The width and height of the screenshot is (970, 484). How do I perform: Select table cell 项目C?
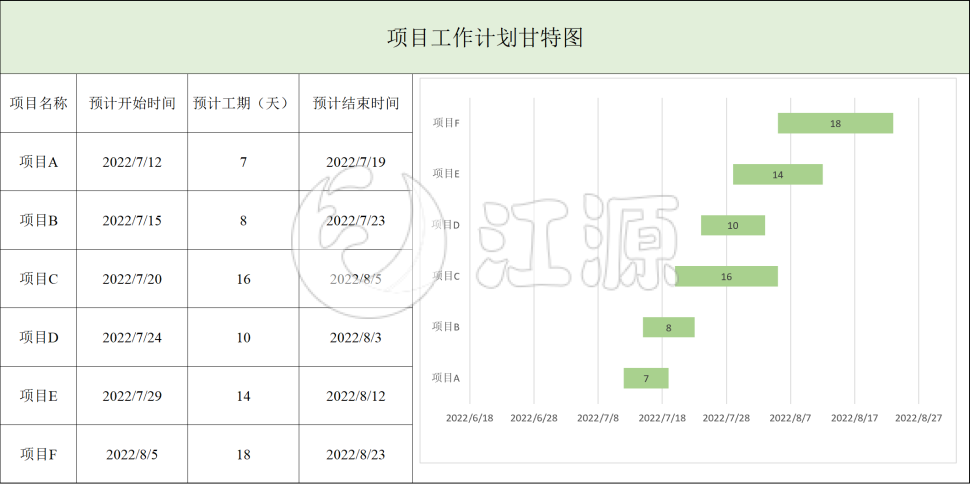(x=38, y=279)
